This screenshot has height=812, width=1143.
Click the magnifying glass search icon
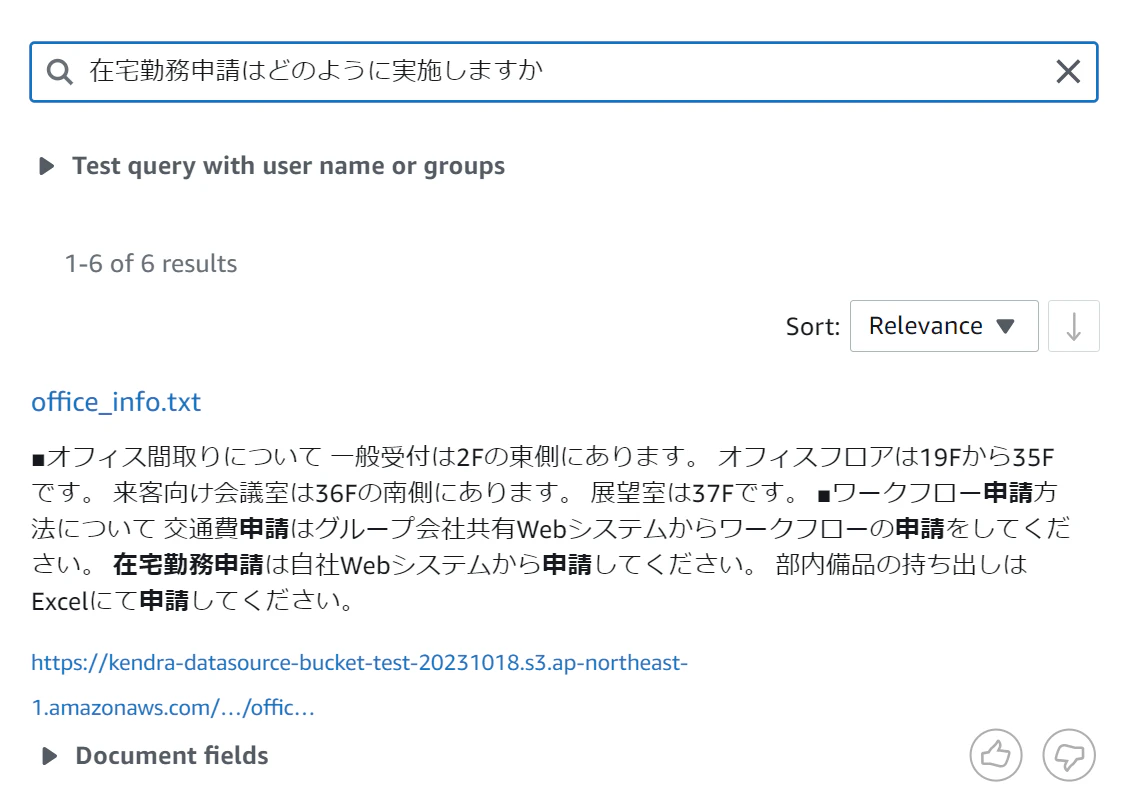tap(60, 71)
